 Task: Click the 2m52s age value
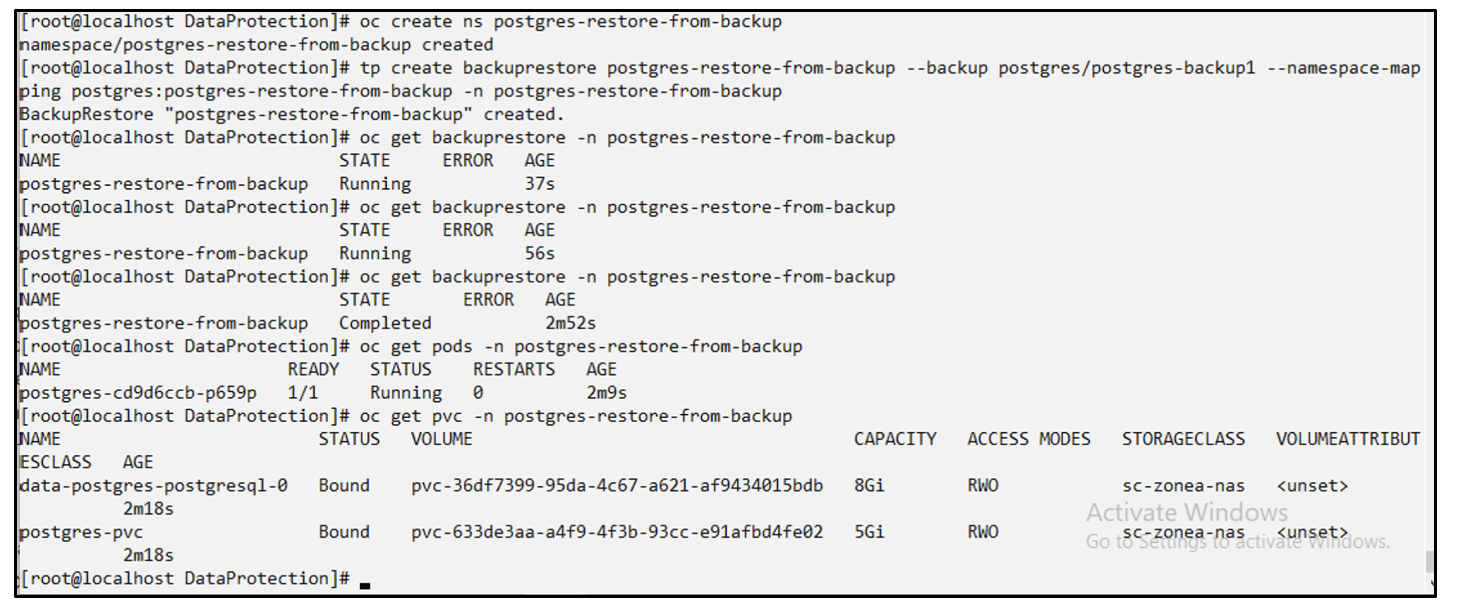click(x=571, y=323)
